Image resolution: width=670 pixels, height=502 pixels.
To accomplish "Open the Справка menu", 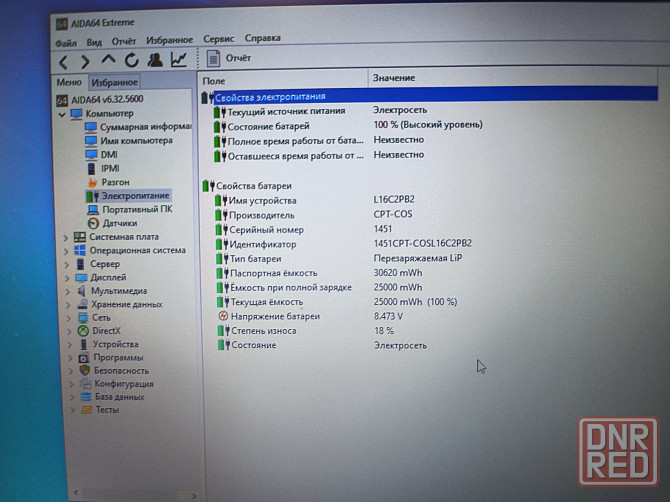I will [x=262, y=38].
